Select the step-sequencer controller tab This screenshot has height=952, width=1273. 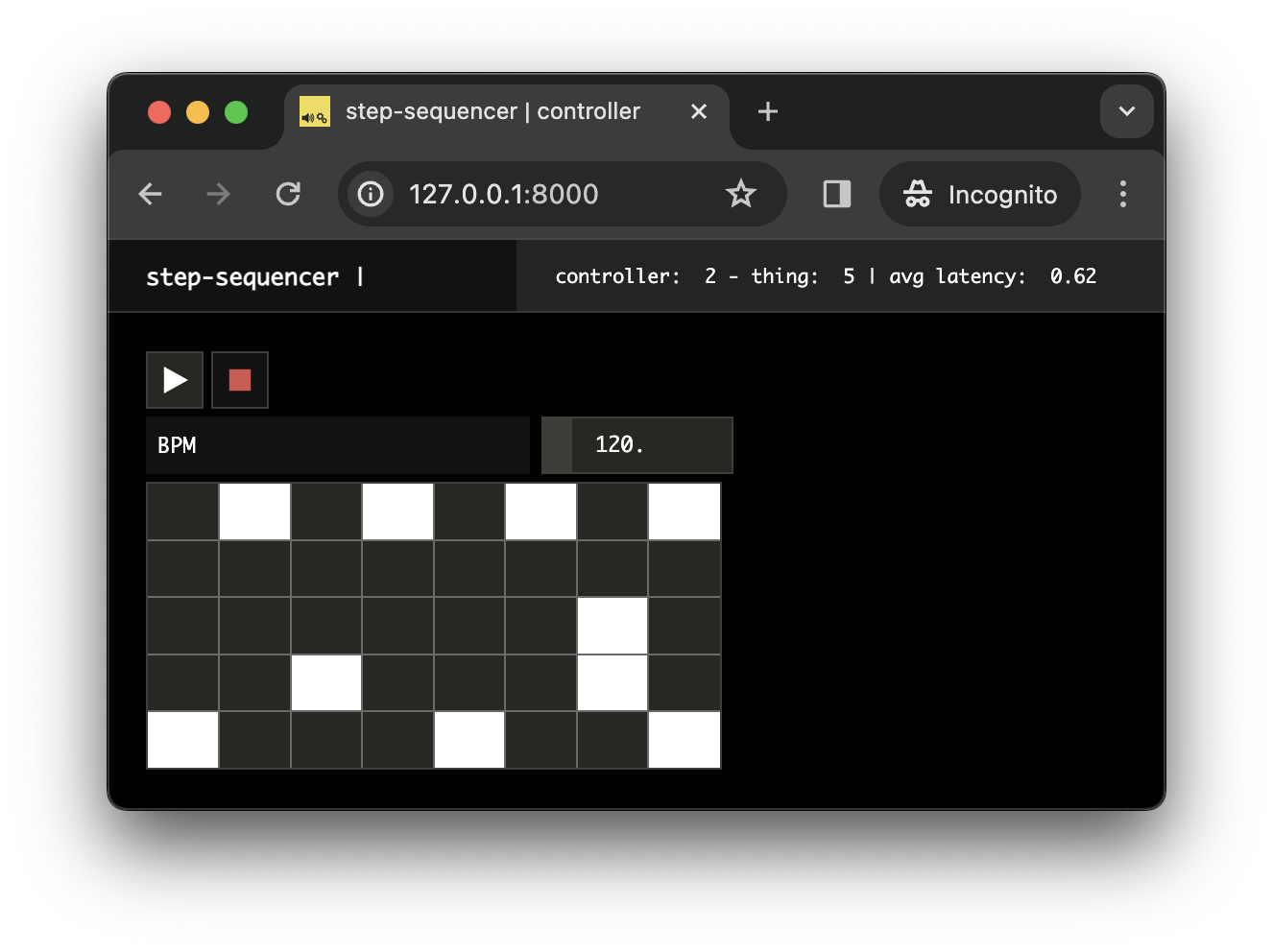492,112
